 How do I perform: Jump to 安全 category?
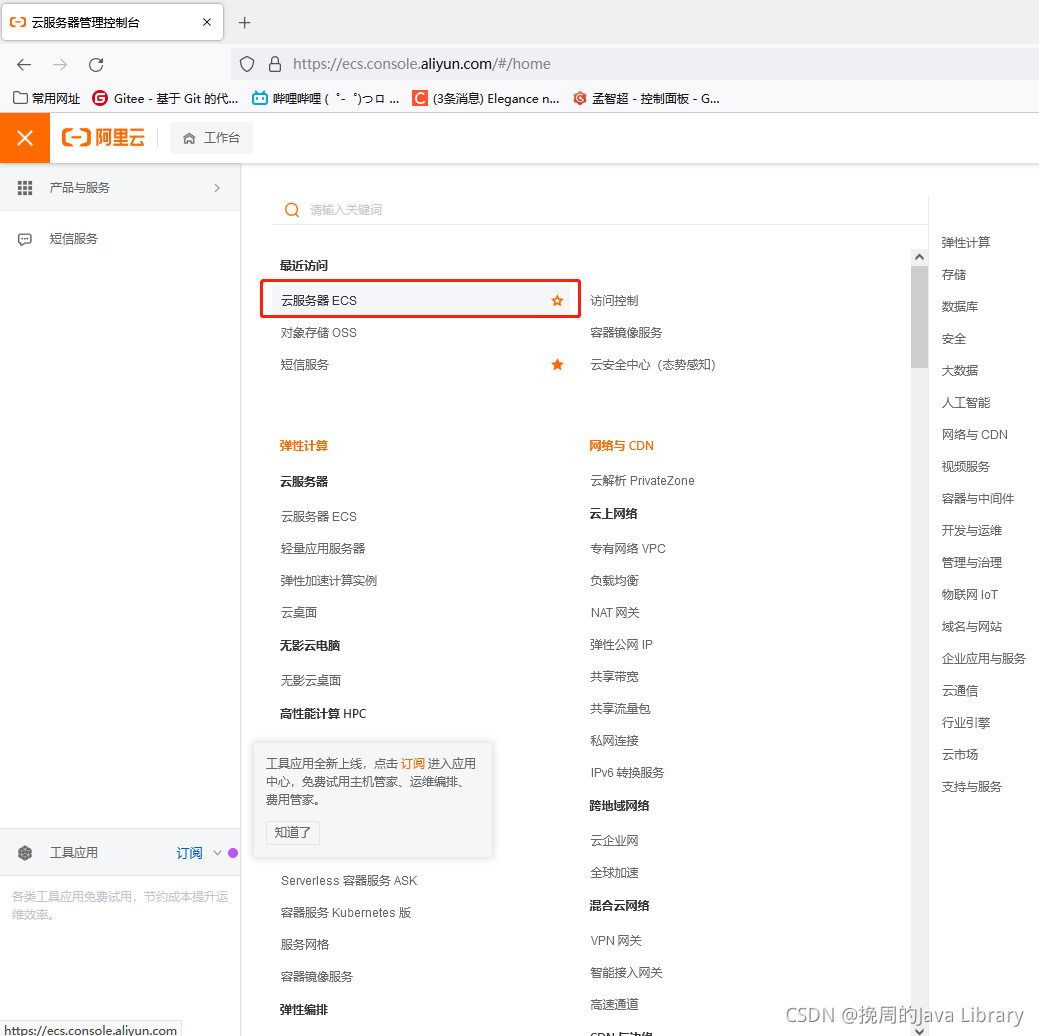[x=954, y=339]
